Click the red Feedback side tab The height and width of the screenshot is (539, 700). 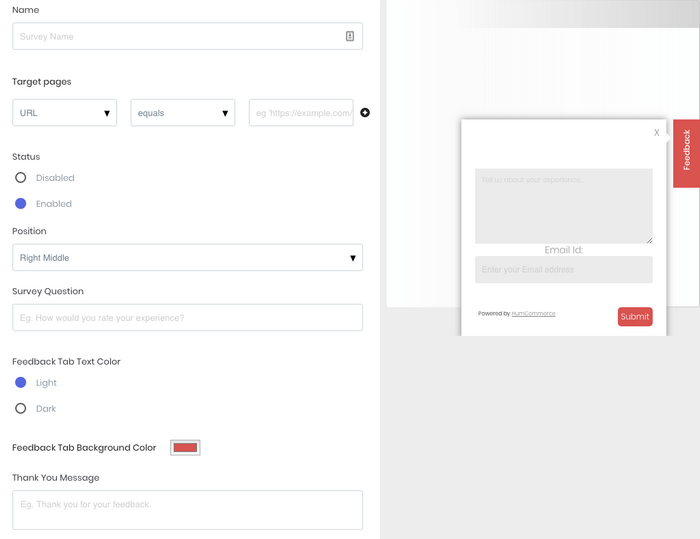(x=687, y=153)
